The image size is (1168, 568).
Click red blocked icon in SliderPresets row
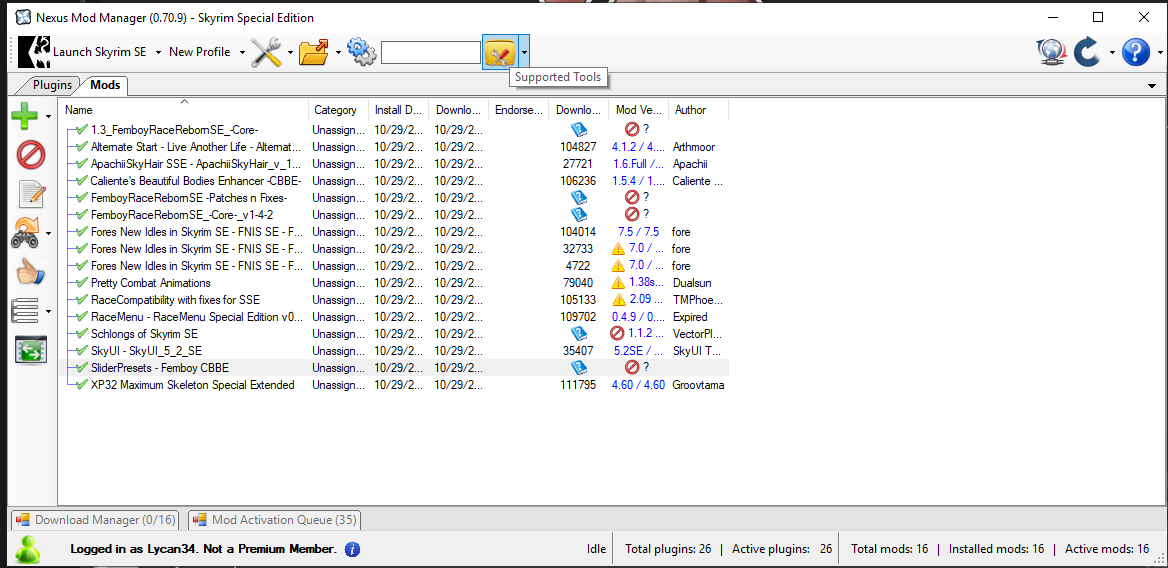632,368
